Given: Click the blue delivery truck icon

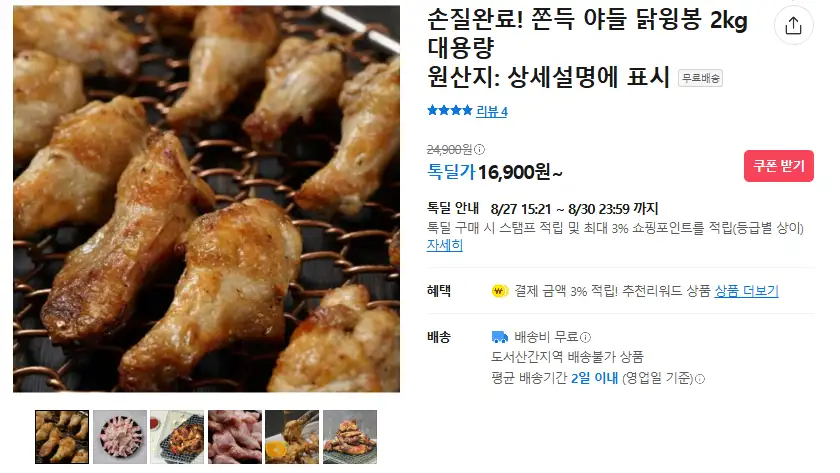Looking at the screenshot, I should point(499,337).
